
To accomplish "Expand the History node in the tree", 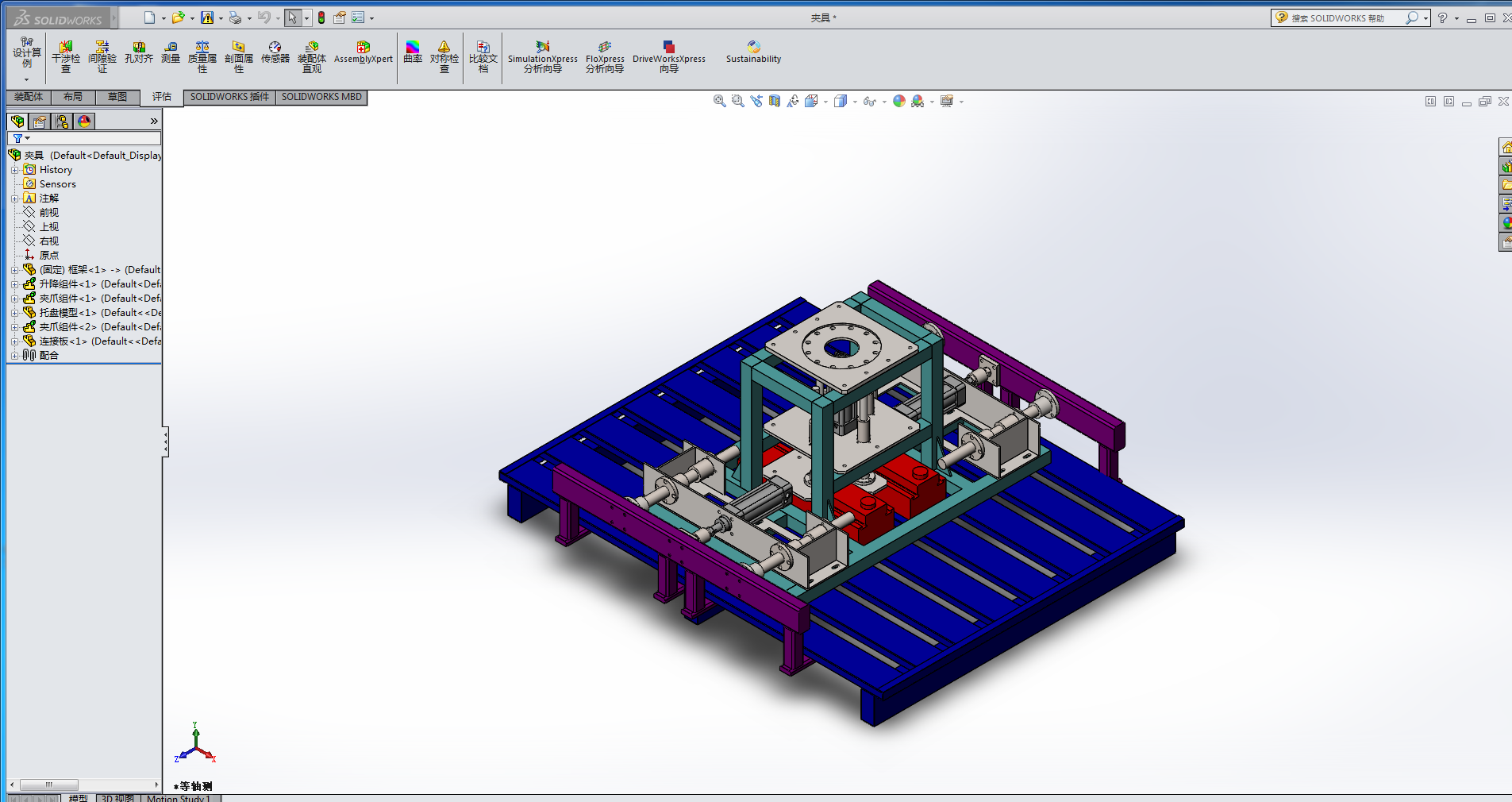I will [14, 170].
